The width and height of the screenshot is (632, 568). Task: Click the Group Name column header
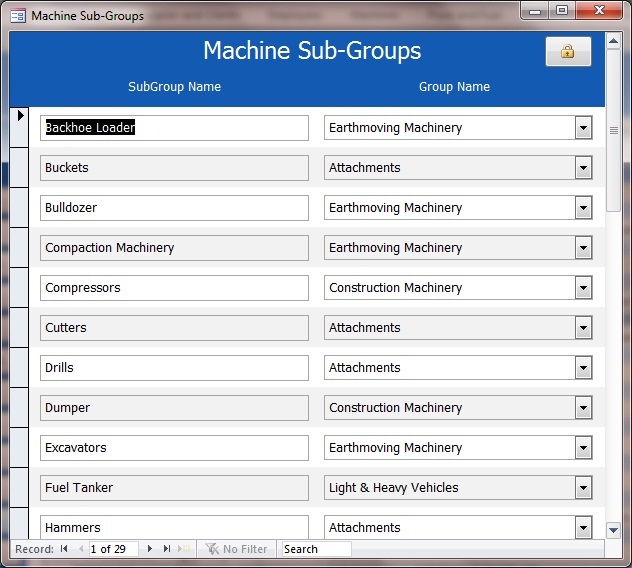tap(454, 87)
